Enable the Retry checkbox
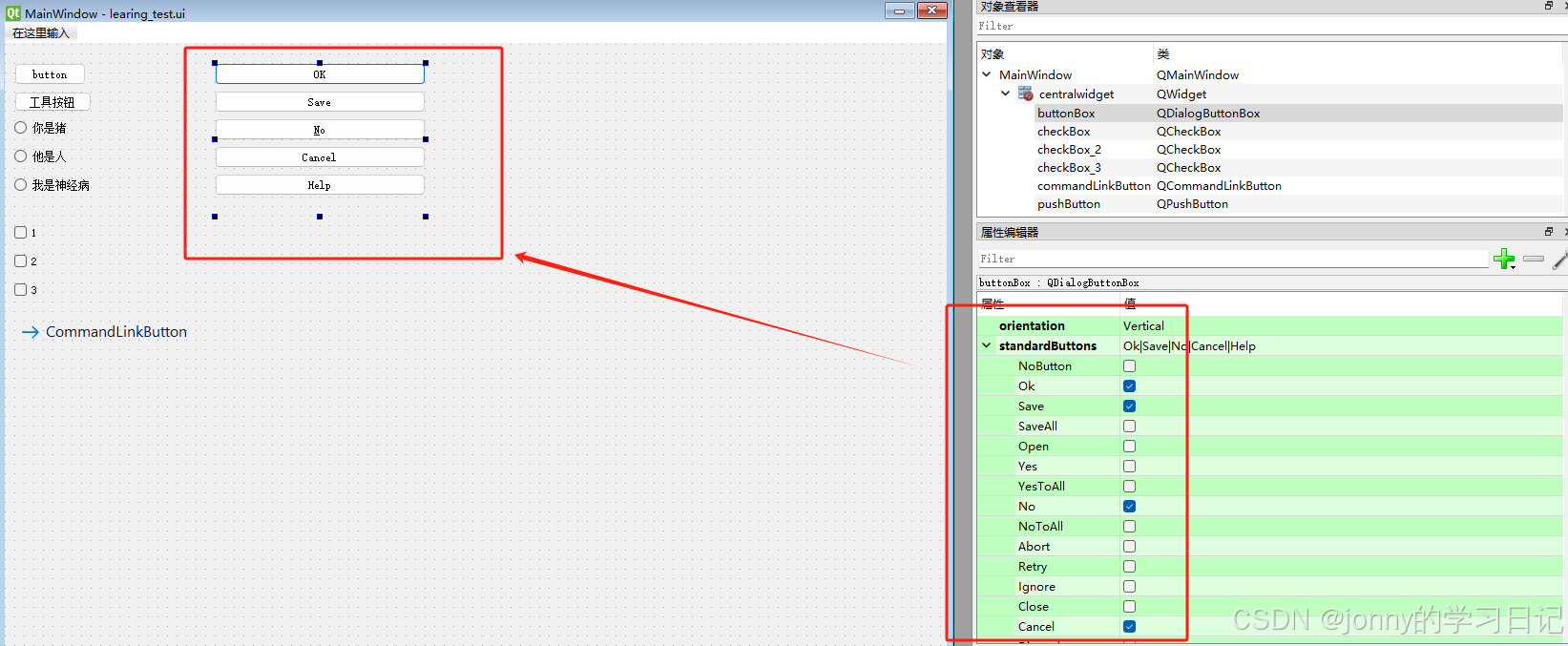 point(1129,566)
